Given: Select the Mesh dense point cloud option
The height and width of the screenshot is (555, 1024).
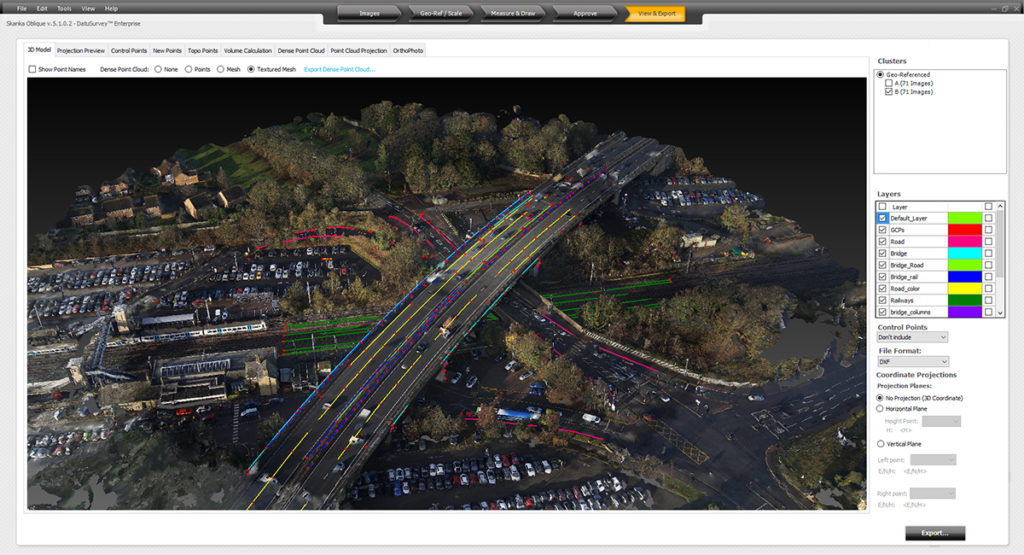Looking at the screenshot, I should tap(220, 69).
